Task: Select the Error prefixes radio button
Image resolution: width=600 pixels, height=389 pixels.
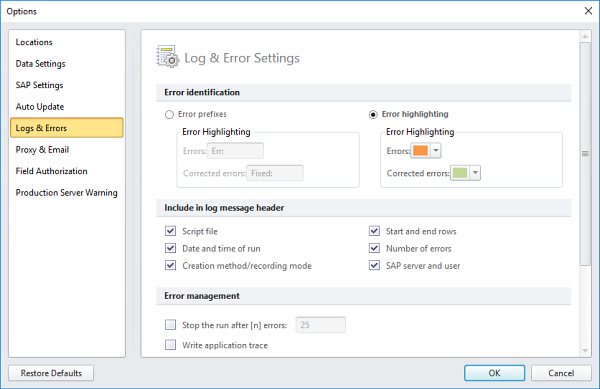Action: pos(169,114)
